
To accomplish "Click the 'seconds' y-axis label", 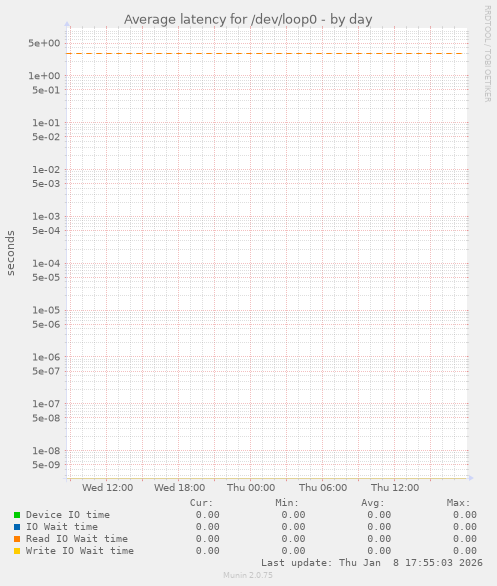I will click(x=10, y=253).
